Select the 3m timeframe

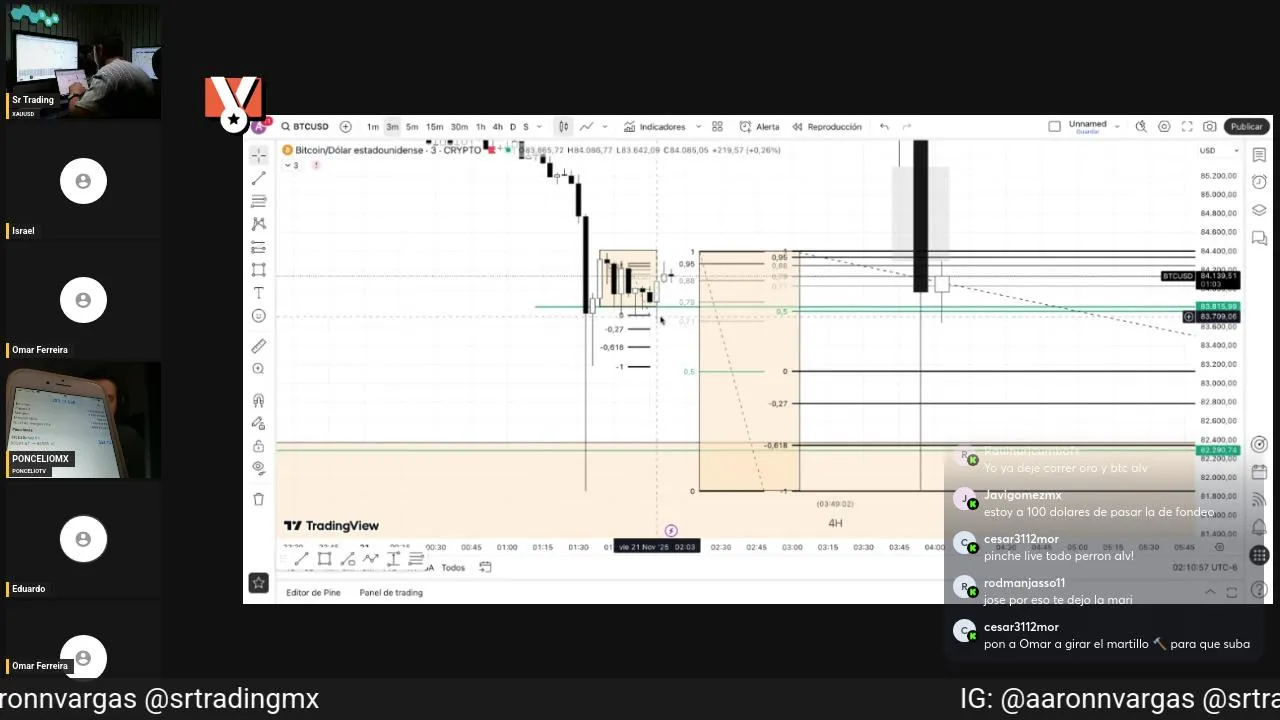(x=392, y=127)
